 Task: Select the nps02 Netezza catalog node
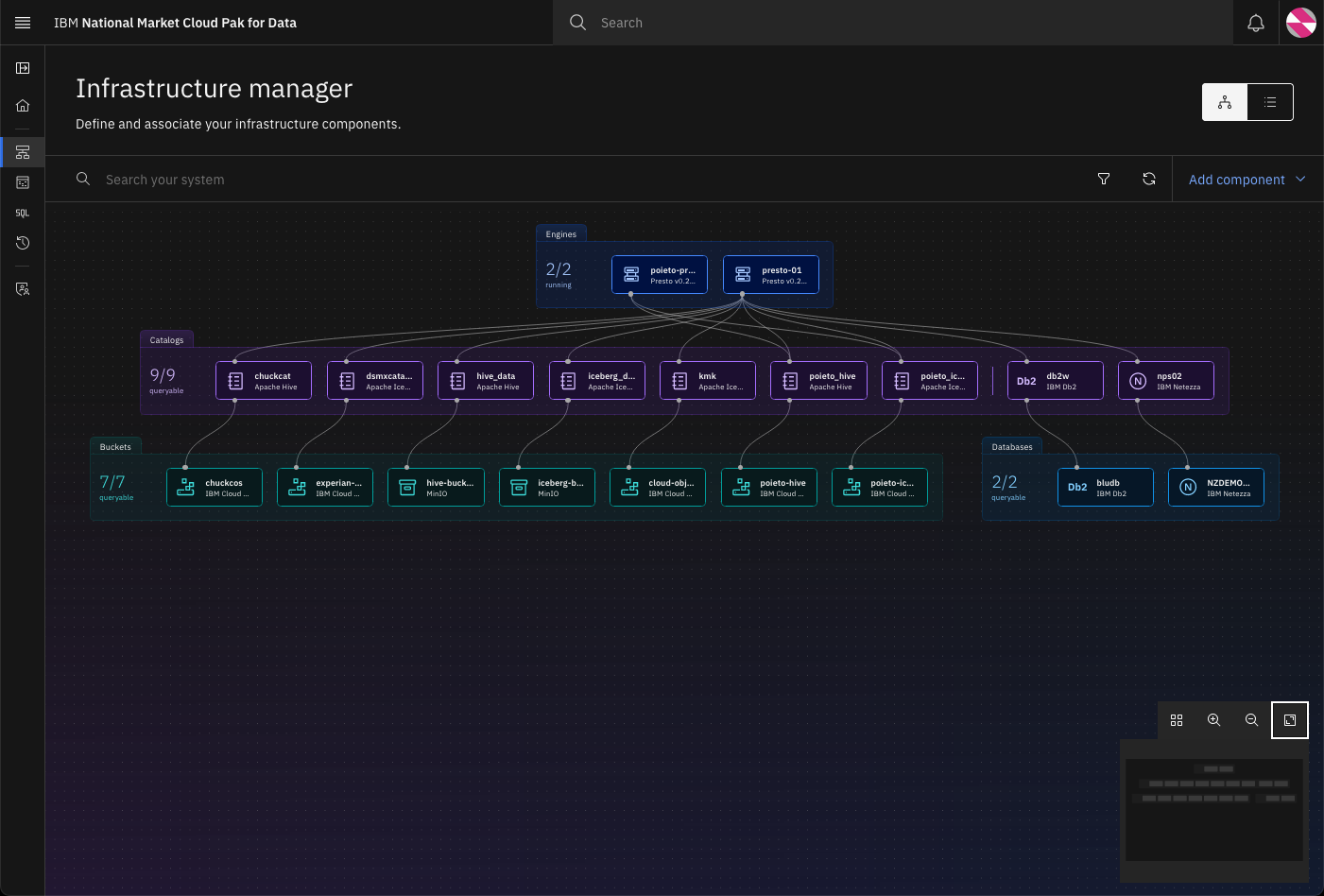tap(1166, 381)
